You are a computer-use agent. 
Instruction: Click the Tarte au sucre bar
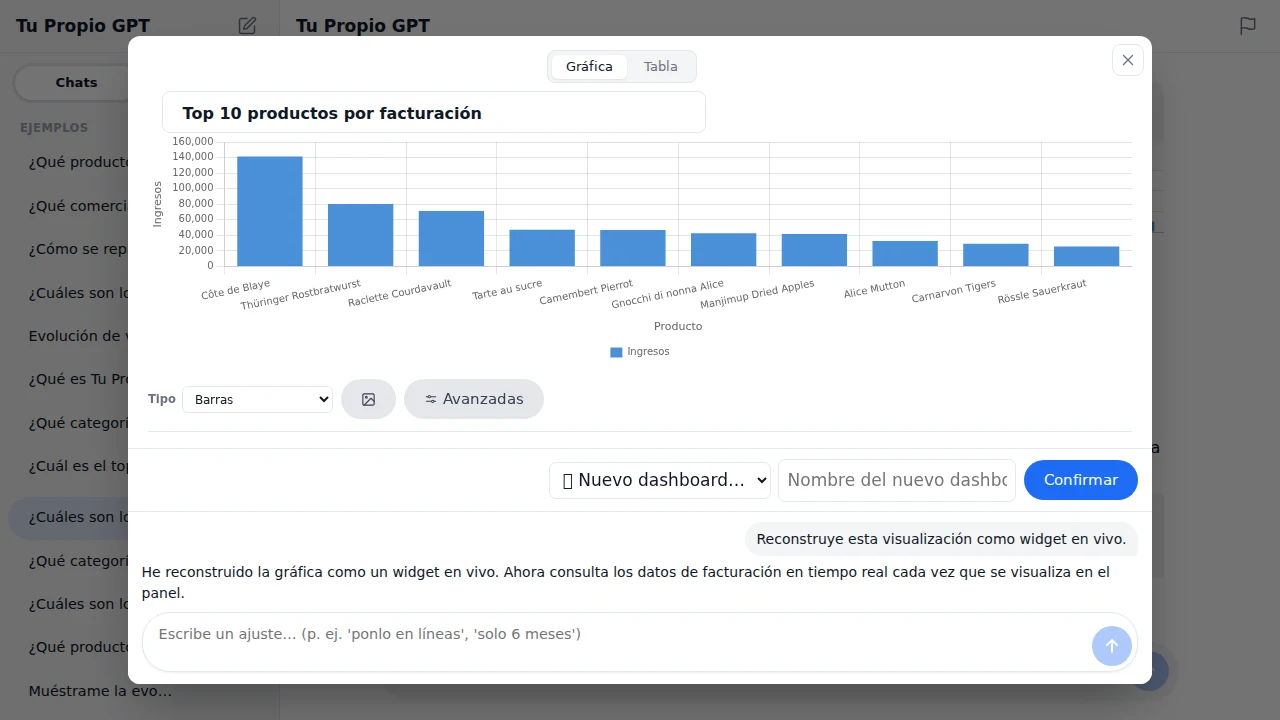542,248
